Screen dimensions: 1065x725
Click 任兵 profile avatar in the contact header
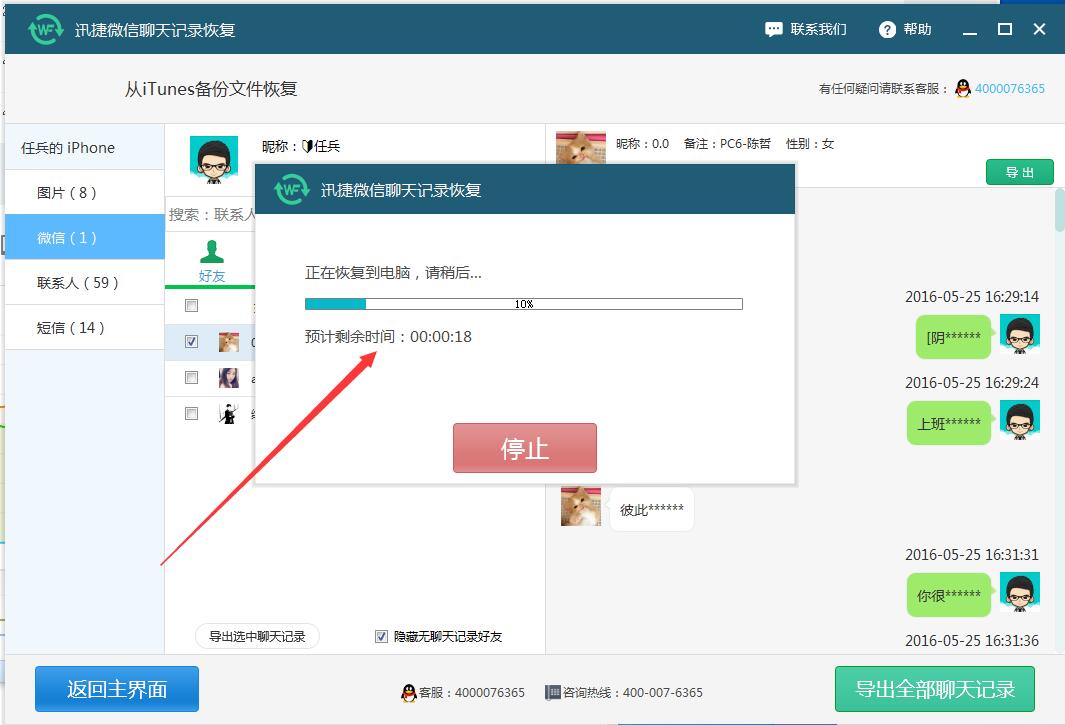click(214, 160)
